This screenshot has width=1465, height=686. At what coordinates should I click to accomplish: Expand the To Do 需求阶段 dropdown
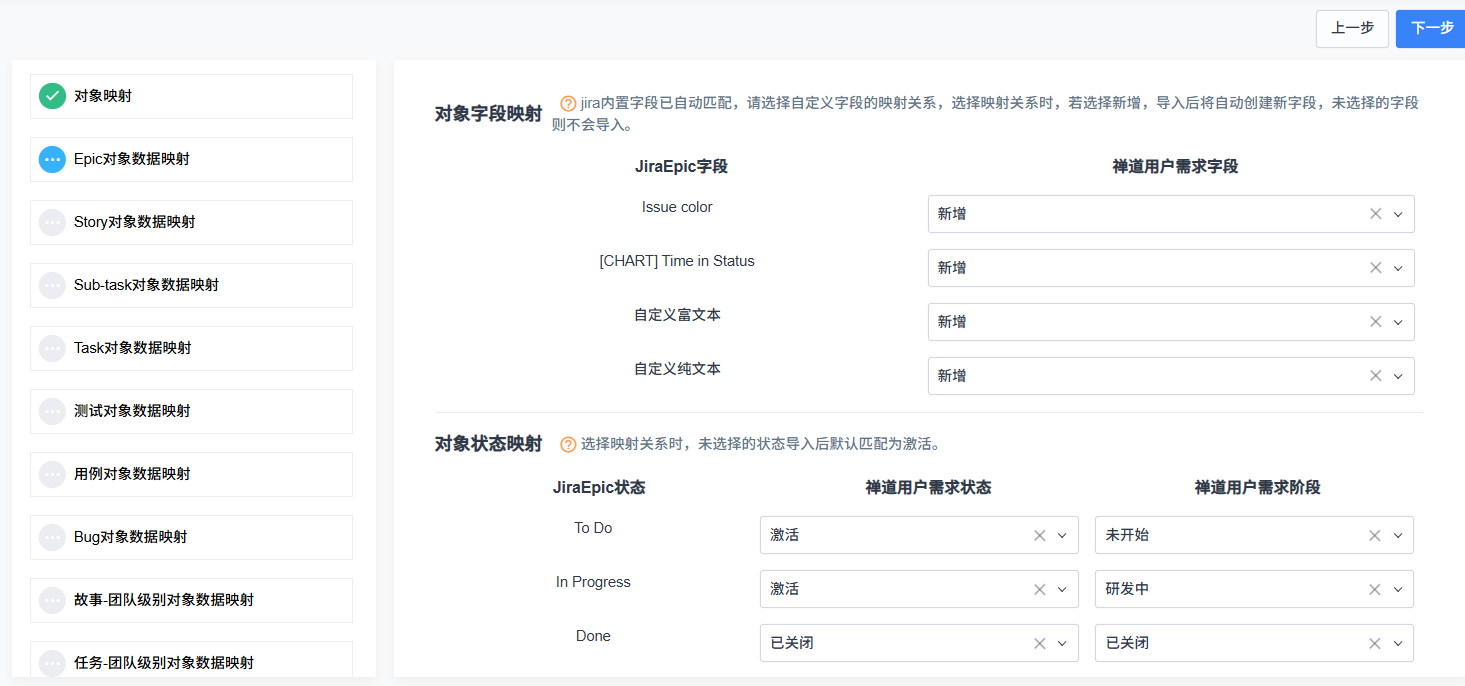click(1398, 535)
